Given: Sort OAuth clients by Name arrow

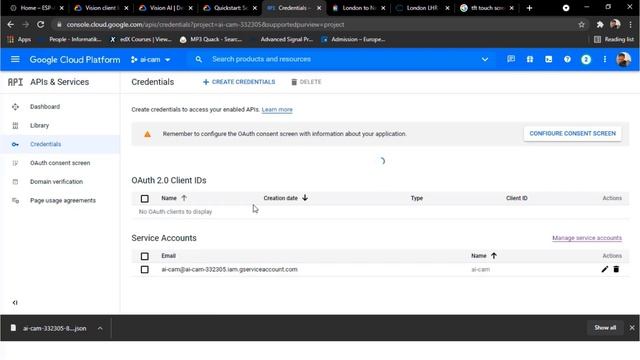Looking at the screenshot, I should (x=184, y=198).
